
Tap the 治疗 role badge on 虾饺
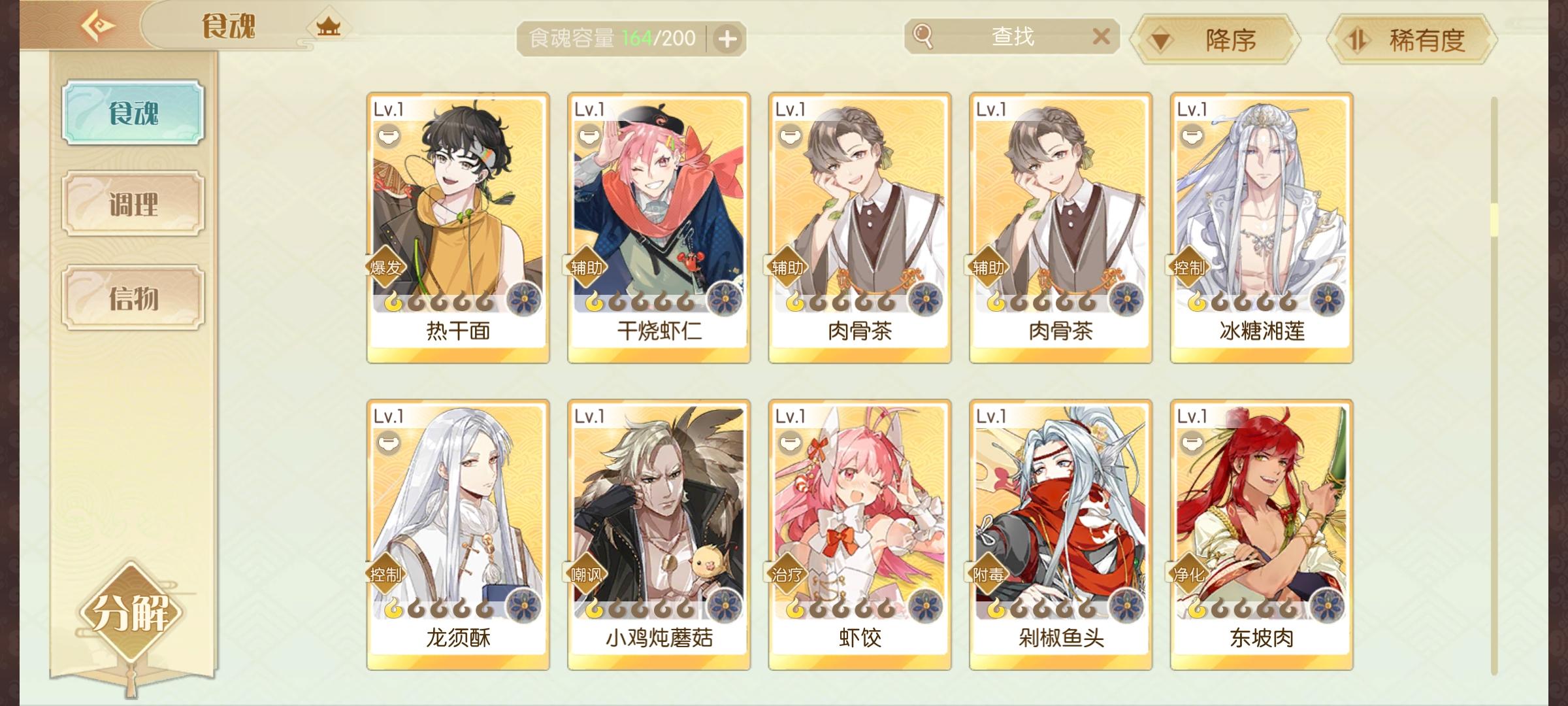pyautogui.click(x=787, y=575)
